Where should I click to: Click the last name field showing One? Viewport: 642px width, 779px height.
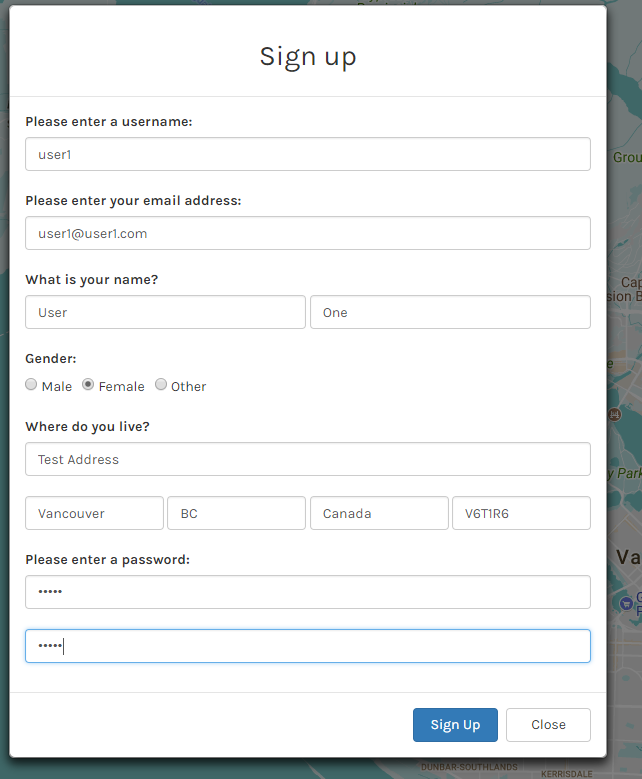tap(450, 312)
